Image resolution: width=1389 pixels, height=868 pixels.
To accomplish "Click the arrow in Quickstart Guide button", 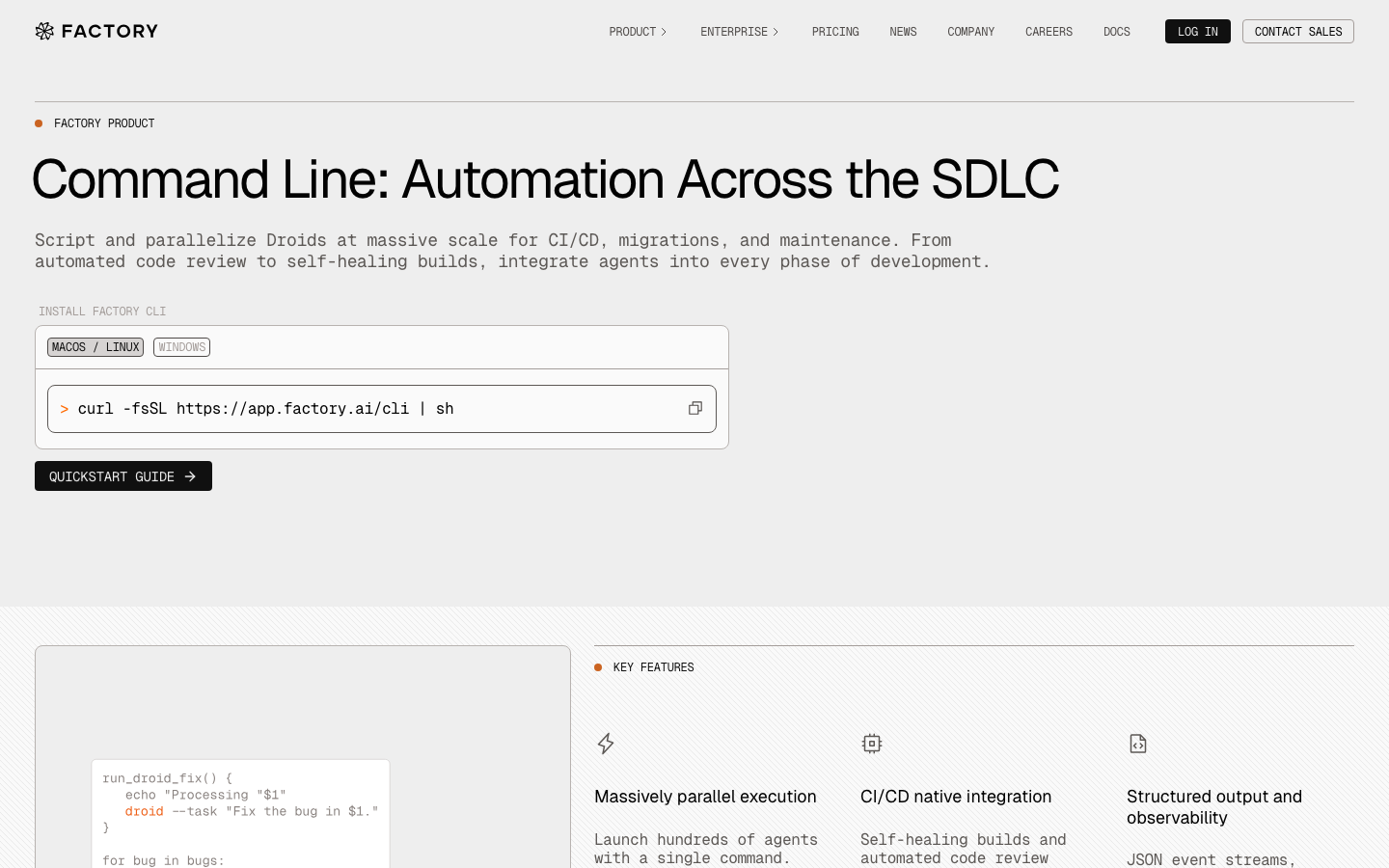I will [x=190, y=476].
